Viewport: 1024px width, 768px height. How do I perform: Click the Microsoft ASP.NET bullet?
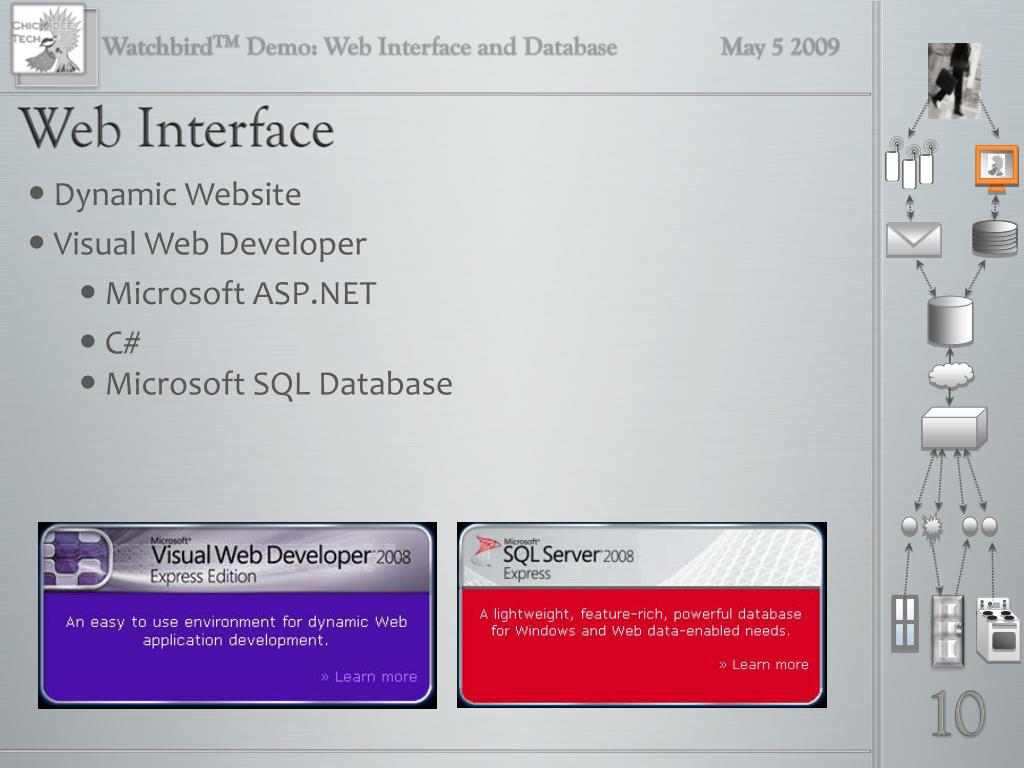241,293
